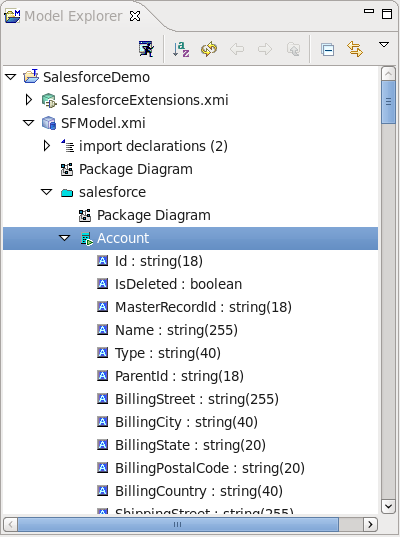This screenshot has width=400, height=537.
Task: Expand import declarations (2)
Action: tap(47, 146)
